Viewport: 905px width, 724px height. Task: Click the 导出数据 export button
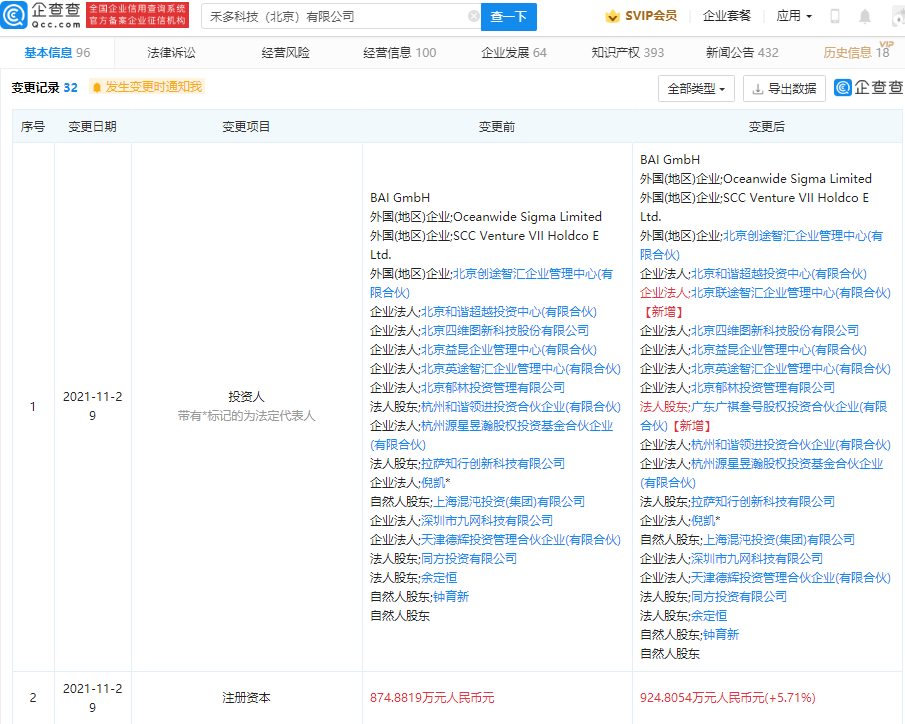click(x=784, y=89)
